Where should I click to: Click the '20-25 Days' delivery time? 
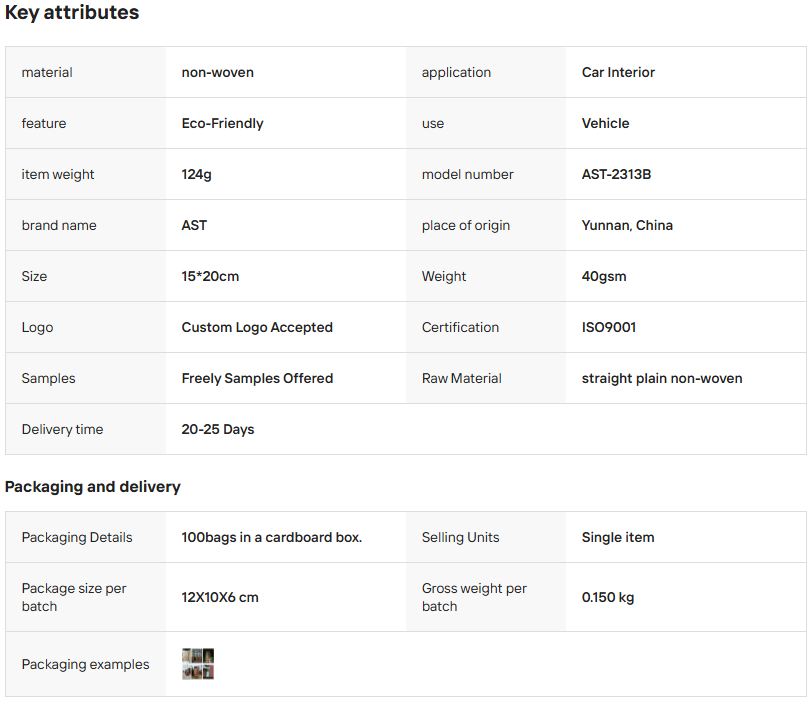click(217, 429)
